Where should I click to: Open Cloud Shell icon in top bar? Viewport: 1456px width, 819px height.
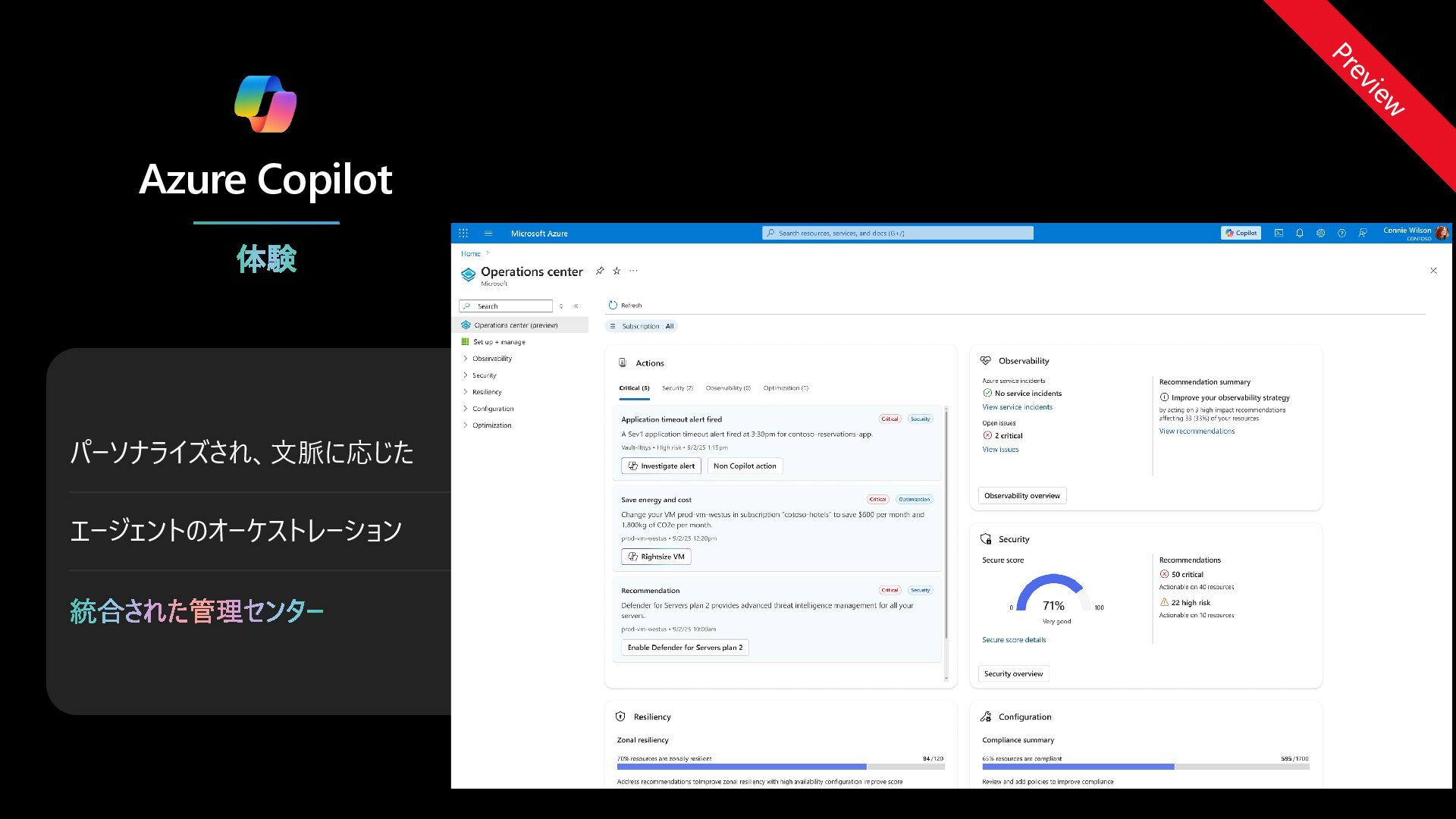point(1279,234)
